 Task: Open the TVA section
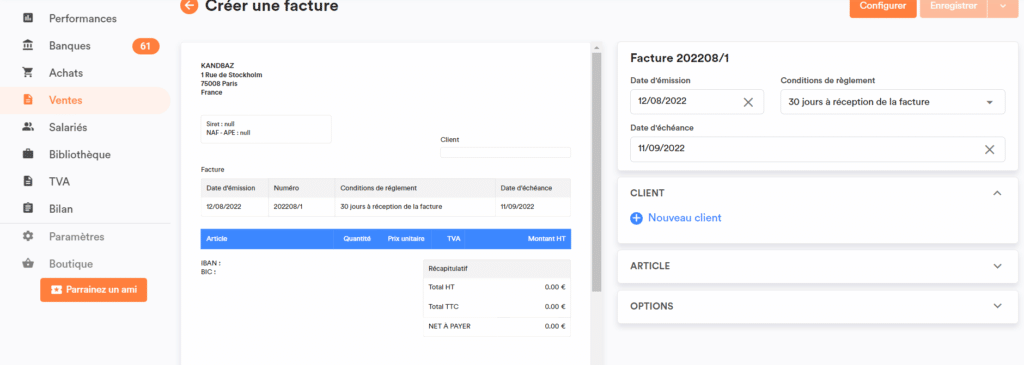coord(59,182)
